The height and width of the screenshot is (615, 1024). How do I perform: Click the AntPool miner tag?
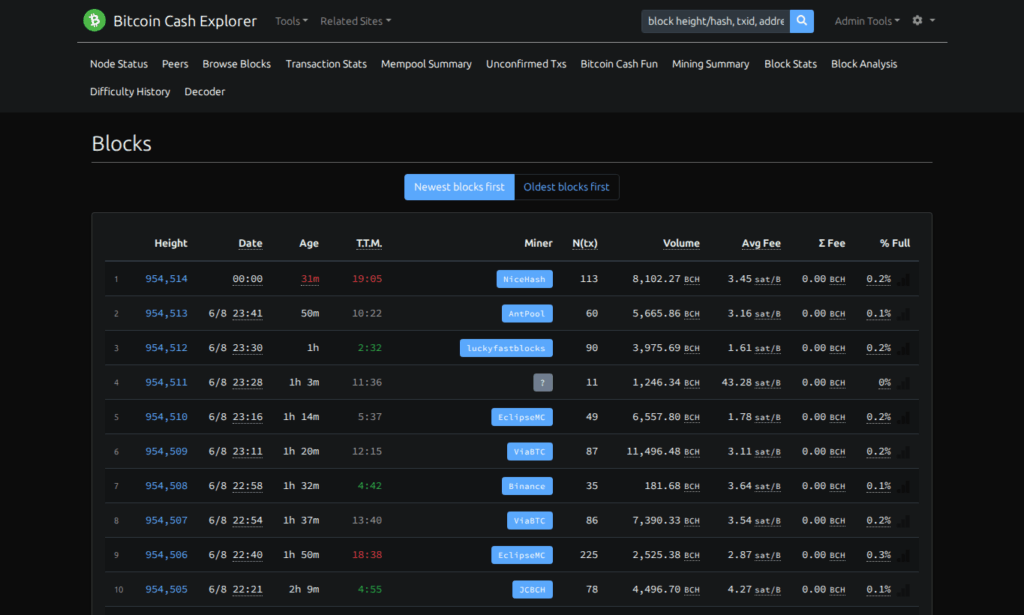click(527, 313)
